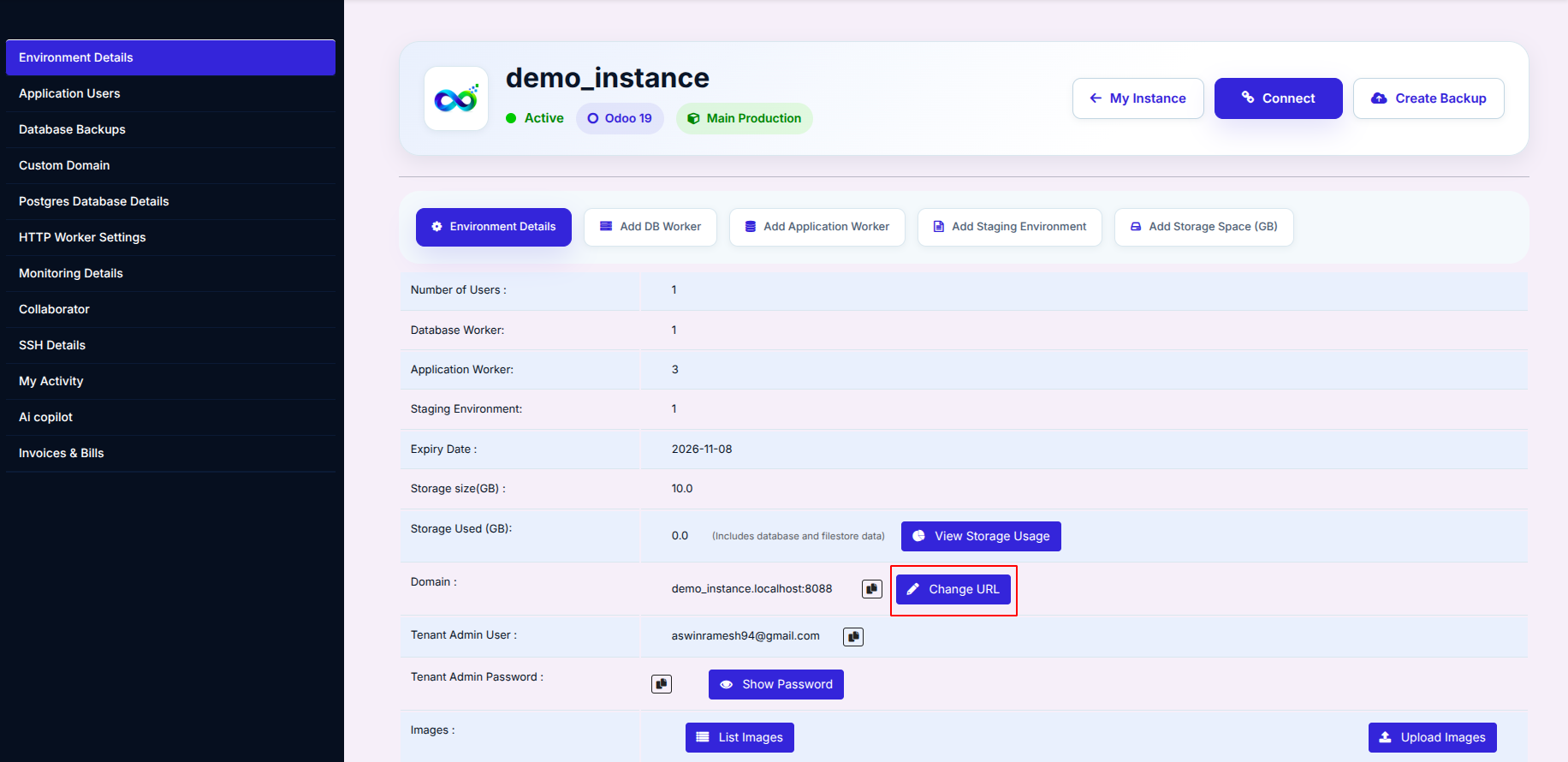Open Custom Domain settings
The width and height of the screenshot is (1568, 762).
click(x=170, y=165)
